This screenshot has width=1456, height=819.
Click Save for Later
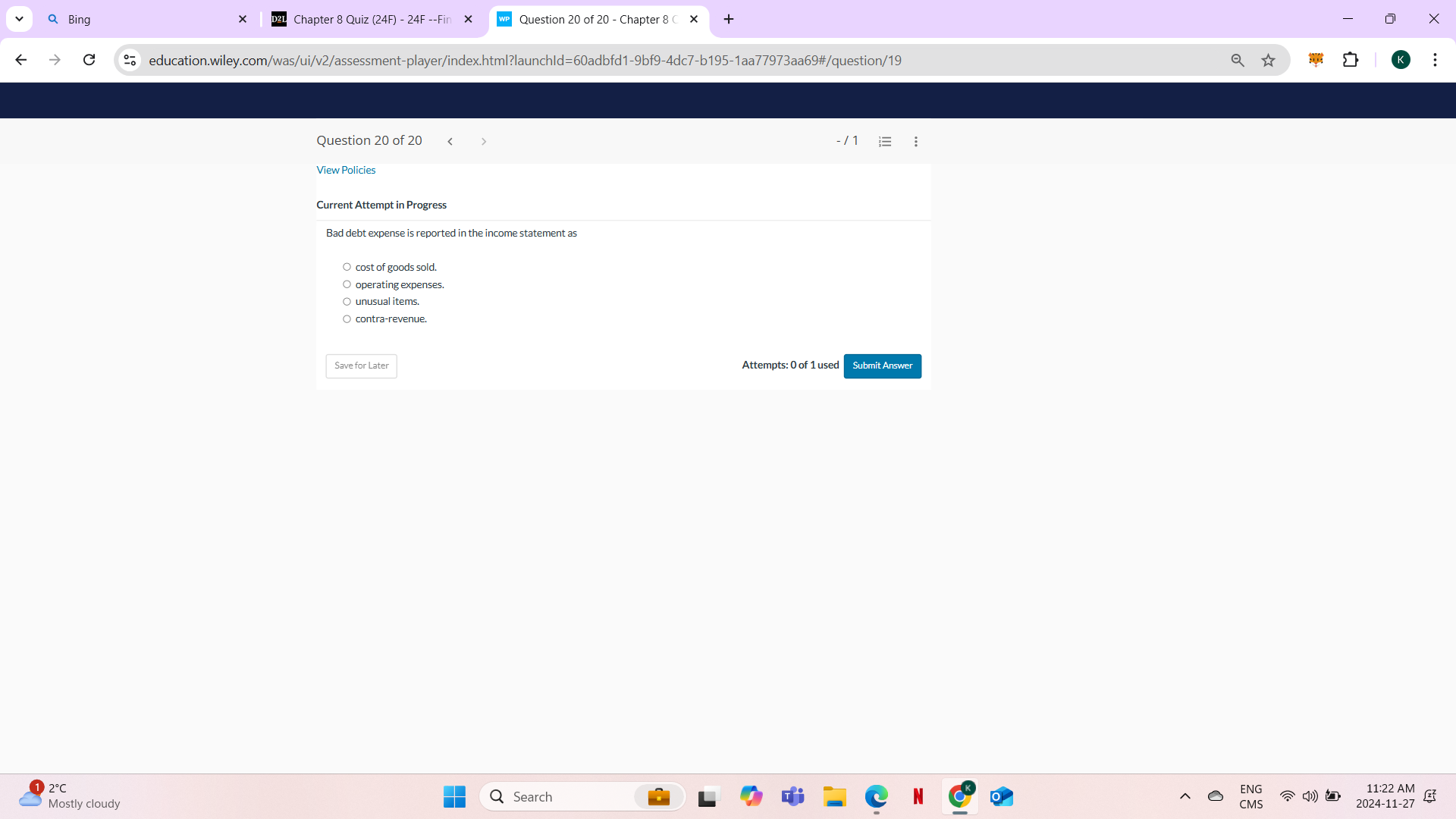pyautogui.click(x=360, y=366)
